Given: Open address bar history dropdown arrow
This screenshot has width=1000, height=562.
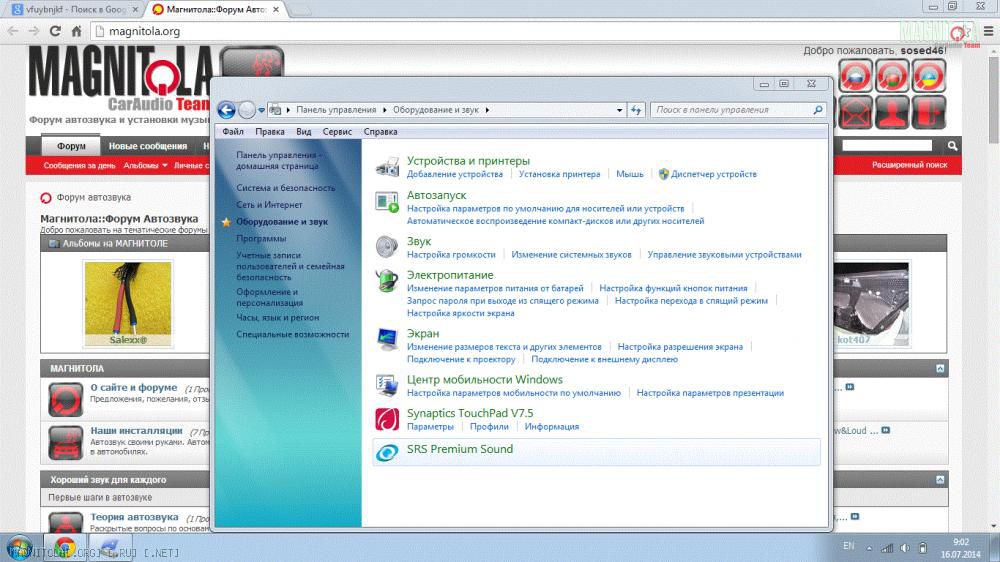Looking at the screenshot, I should [619, 110].
